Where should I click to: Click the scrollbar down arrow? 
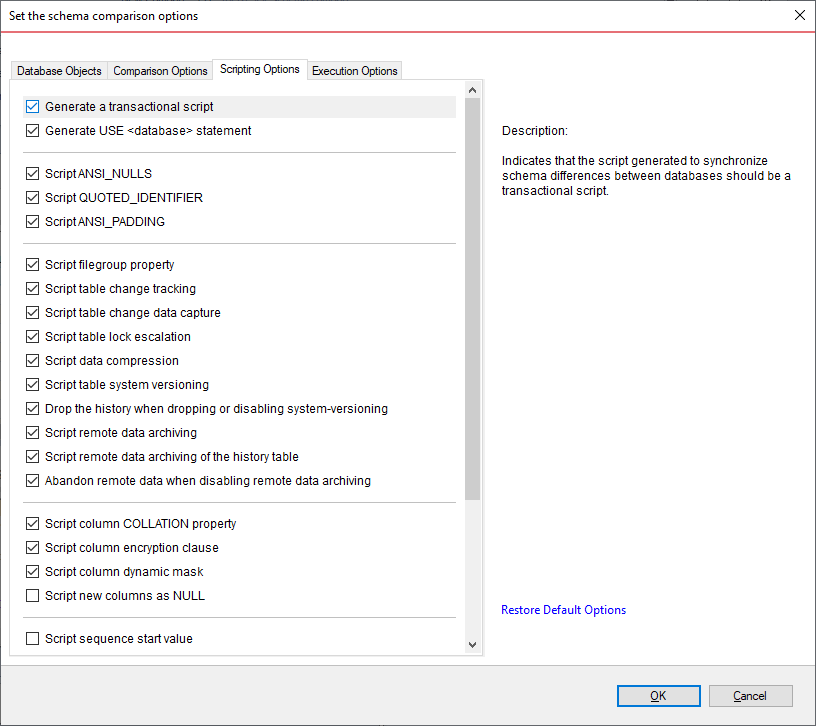pos(473,645)
